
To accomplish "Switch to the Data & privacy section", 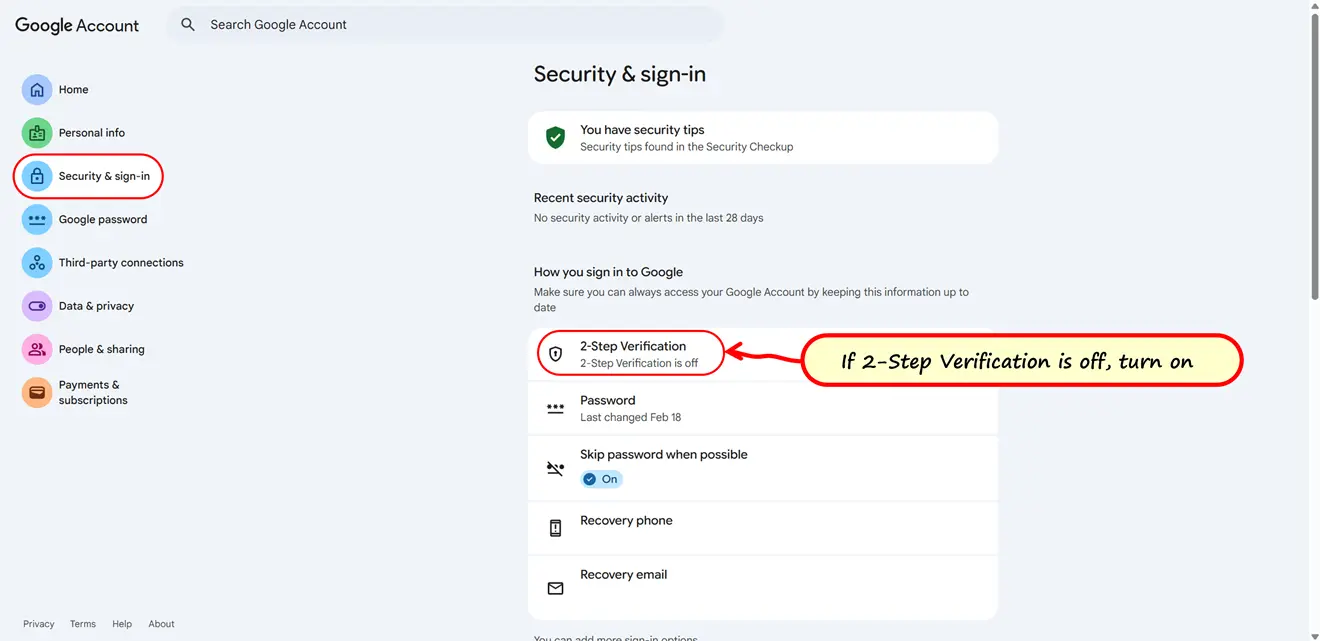I will coord(96,305).
